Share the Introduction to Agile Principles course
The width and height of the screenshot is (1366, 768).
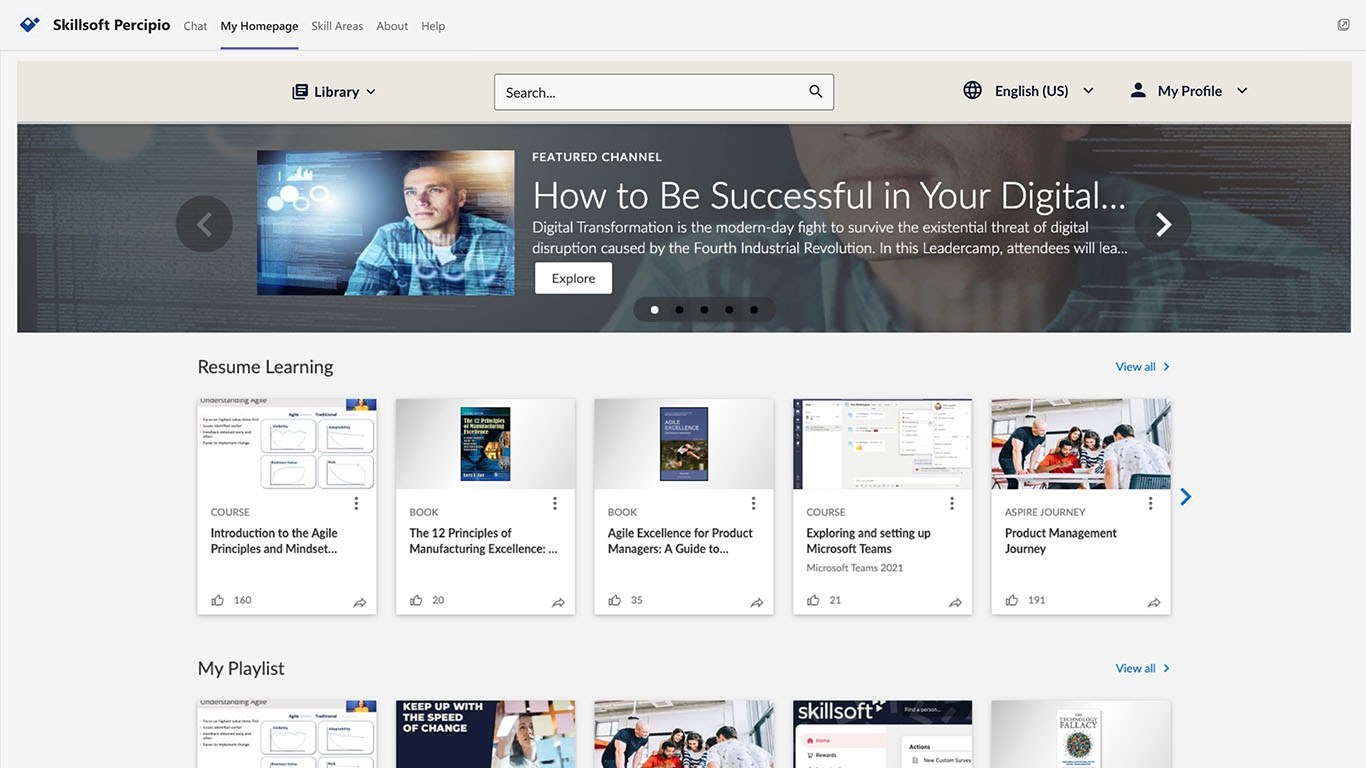360,602
